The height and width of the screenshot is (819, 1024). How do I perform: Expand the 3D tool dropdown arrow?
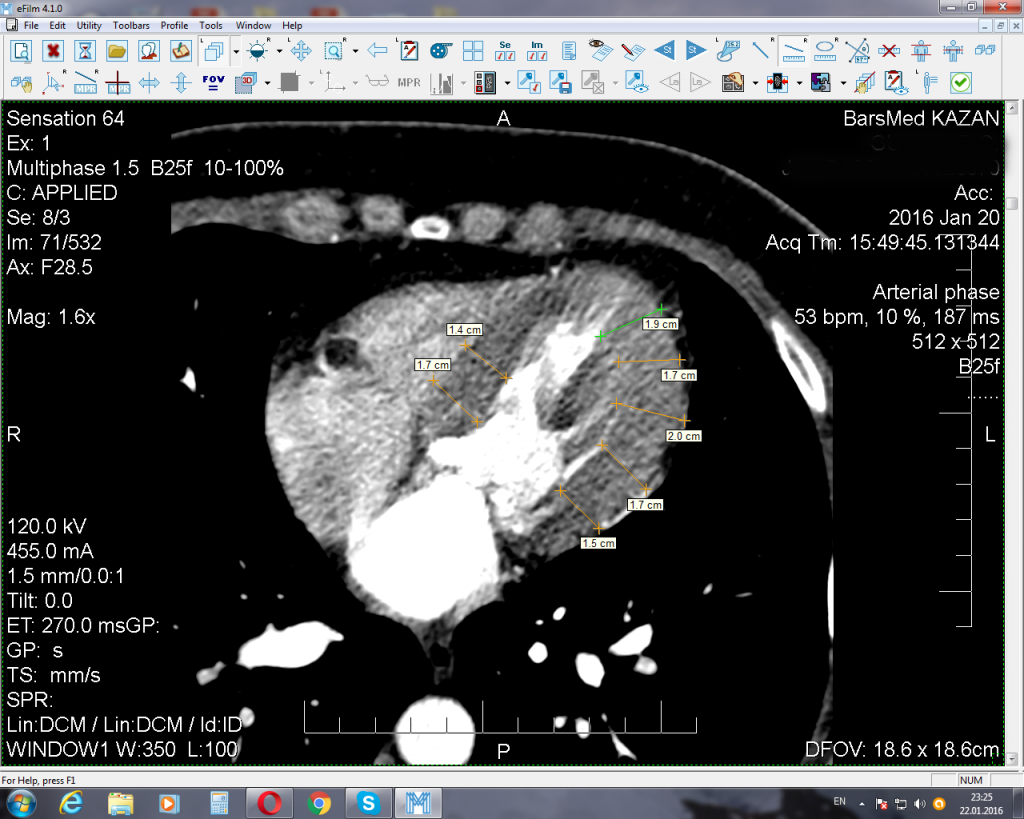[267, 83]
